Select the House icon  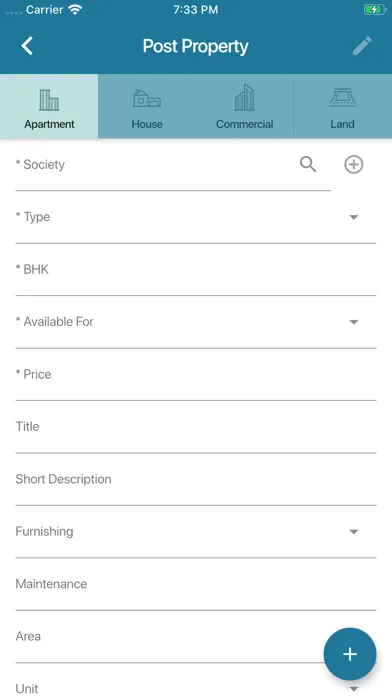tap(147, 98)
